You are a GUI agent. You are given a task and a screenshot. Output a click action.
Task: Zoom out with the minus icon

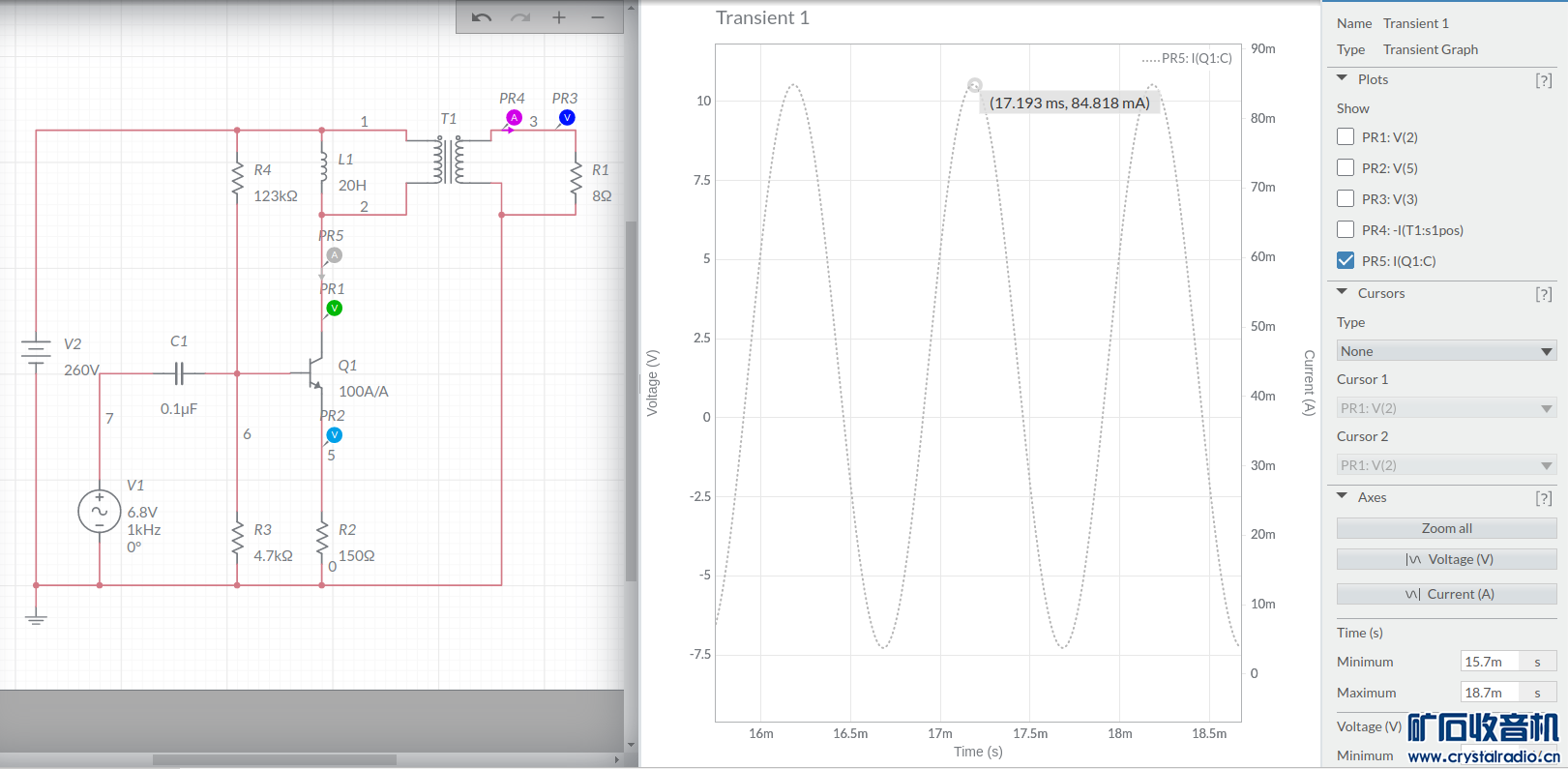pos(598,17)
